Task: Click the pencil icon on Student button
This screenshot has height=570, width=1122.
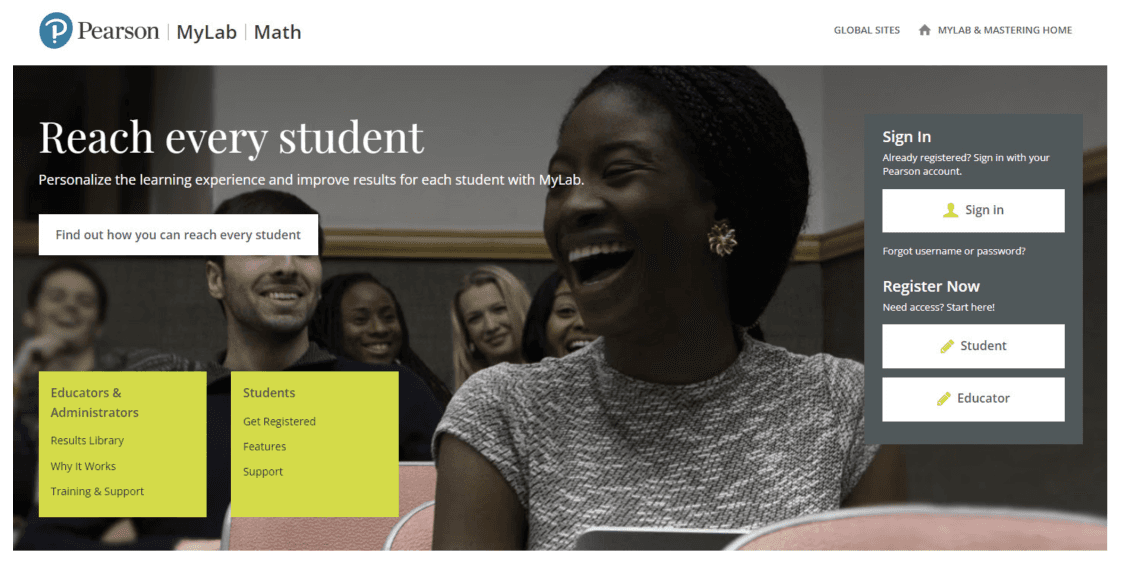Action: [x=947, y=346]
